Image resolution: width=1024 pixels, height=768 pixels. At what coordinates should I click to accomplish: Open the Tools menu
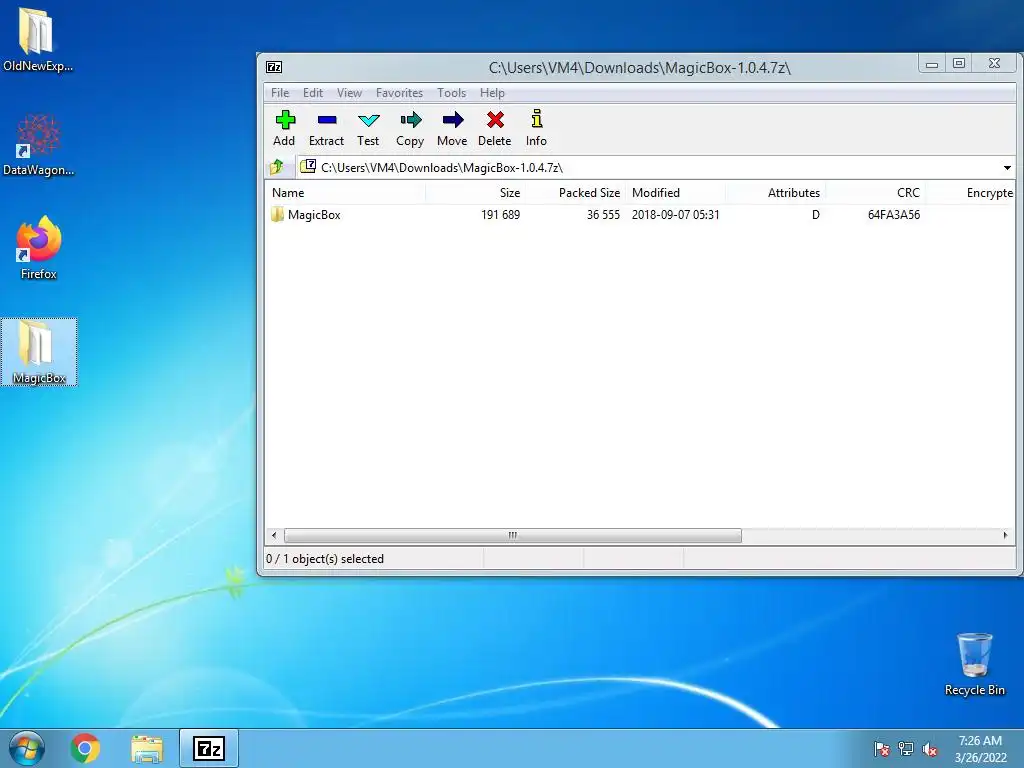pyautogui.click(x=451, y=93)
